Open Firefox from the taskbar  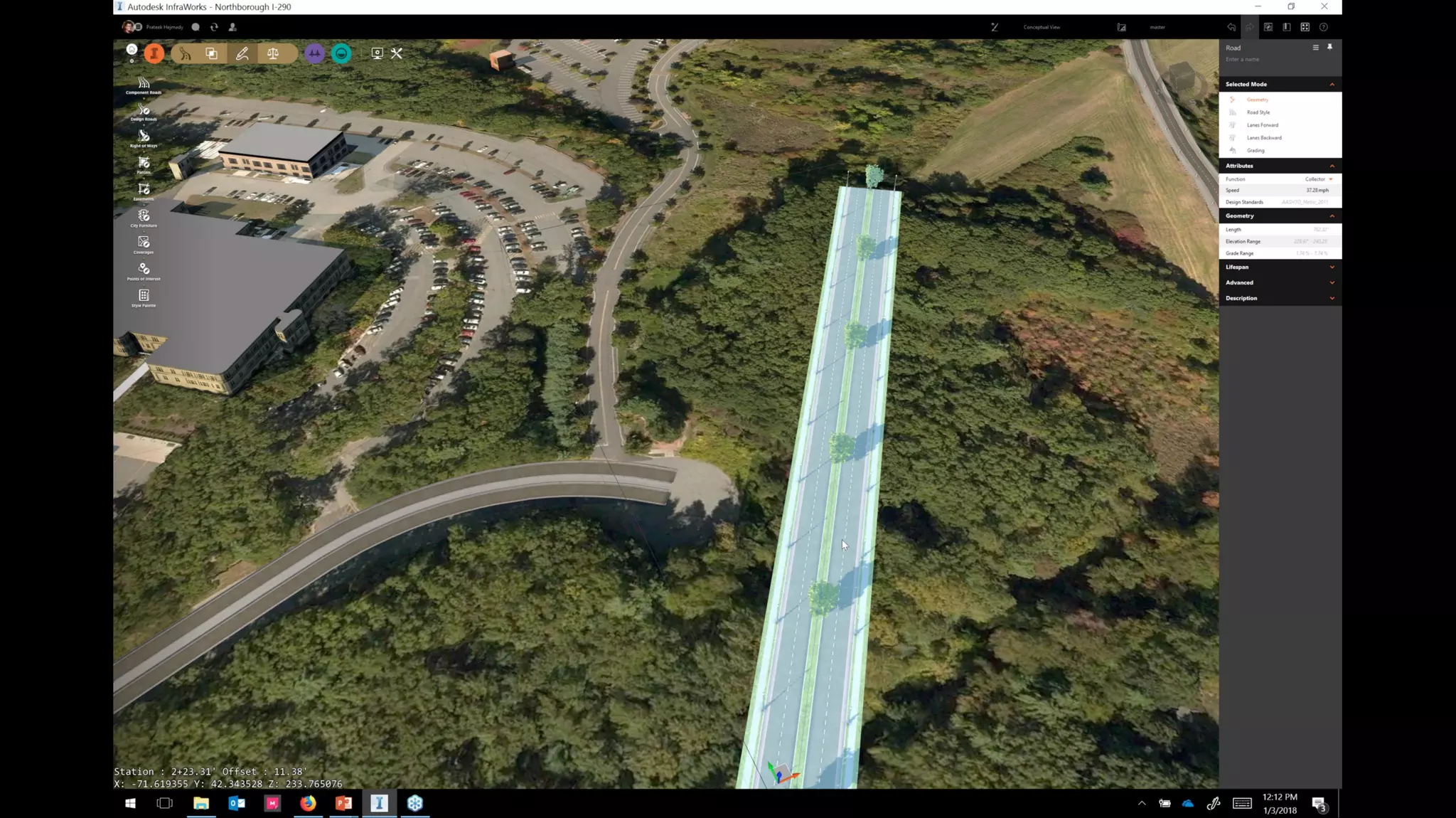308,803
